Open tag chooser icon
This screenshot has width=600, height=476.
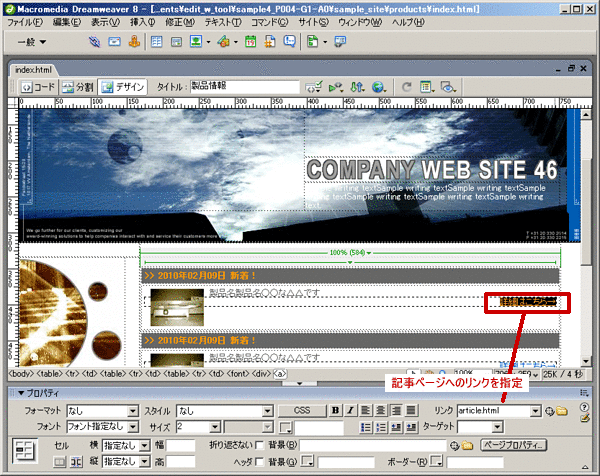point(340,41)
